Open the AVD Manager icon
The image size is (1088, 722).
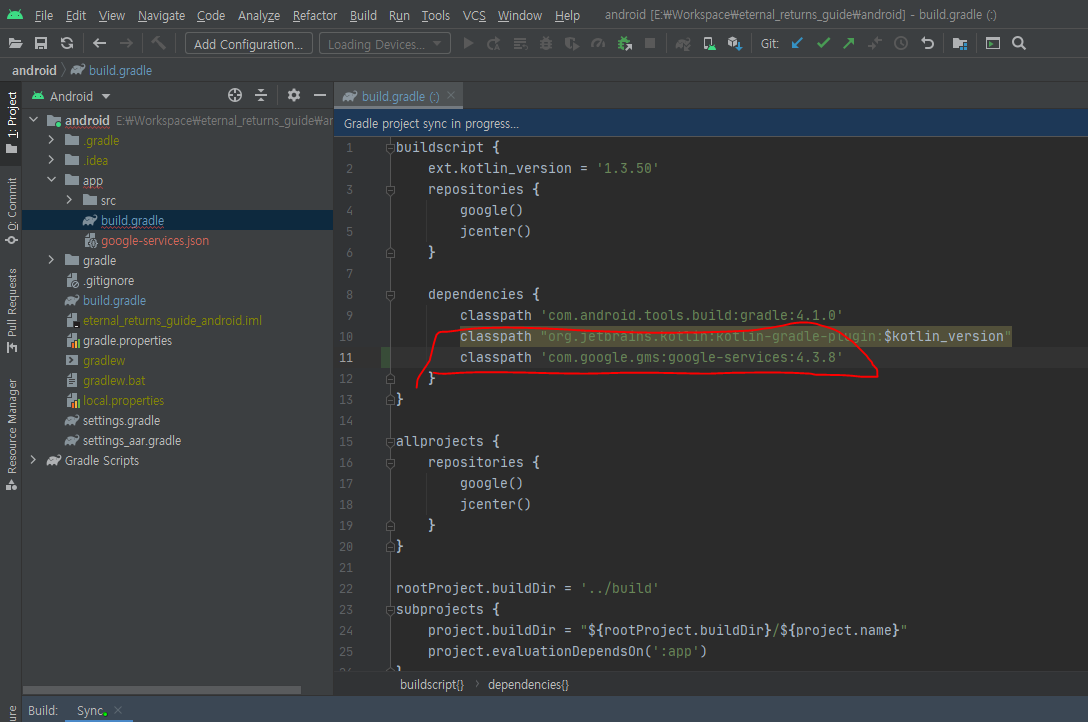tap(709, 44)
